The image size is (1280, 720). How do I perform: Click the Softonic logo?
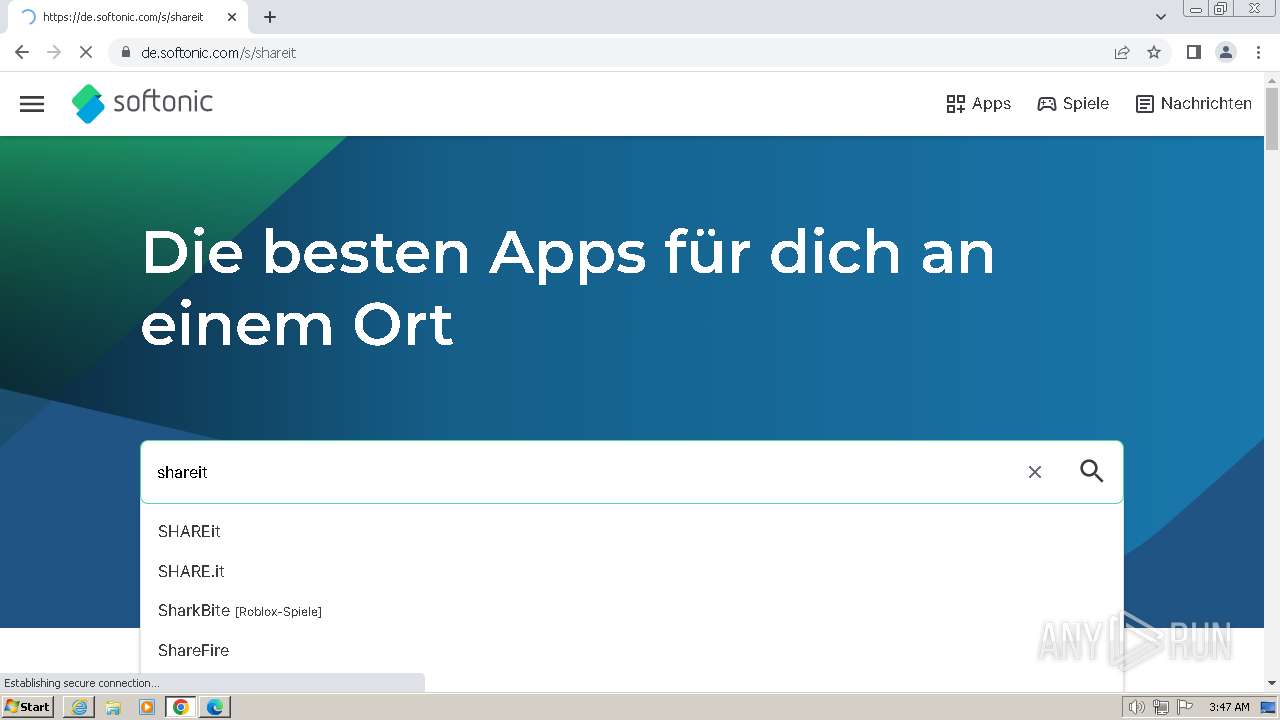click(x=142, y=103)
